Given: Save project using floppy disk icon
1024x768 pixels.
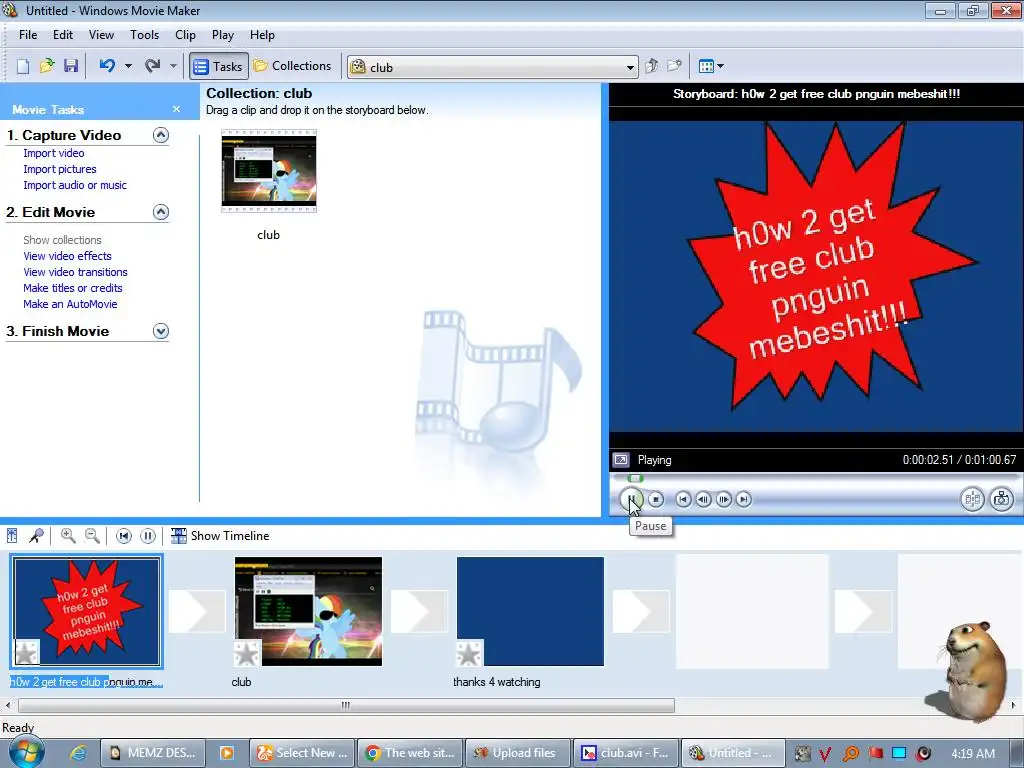Looking at the screenshot, I should [71, 66].
